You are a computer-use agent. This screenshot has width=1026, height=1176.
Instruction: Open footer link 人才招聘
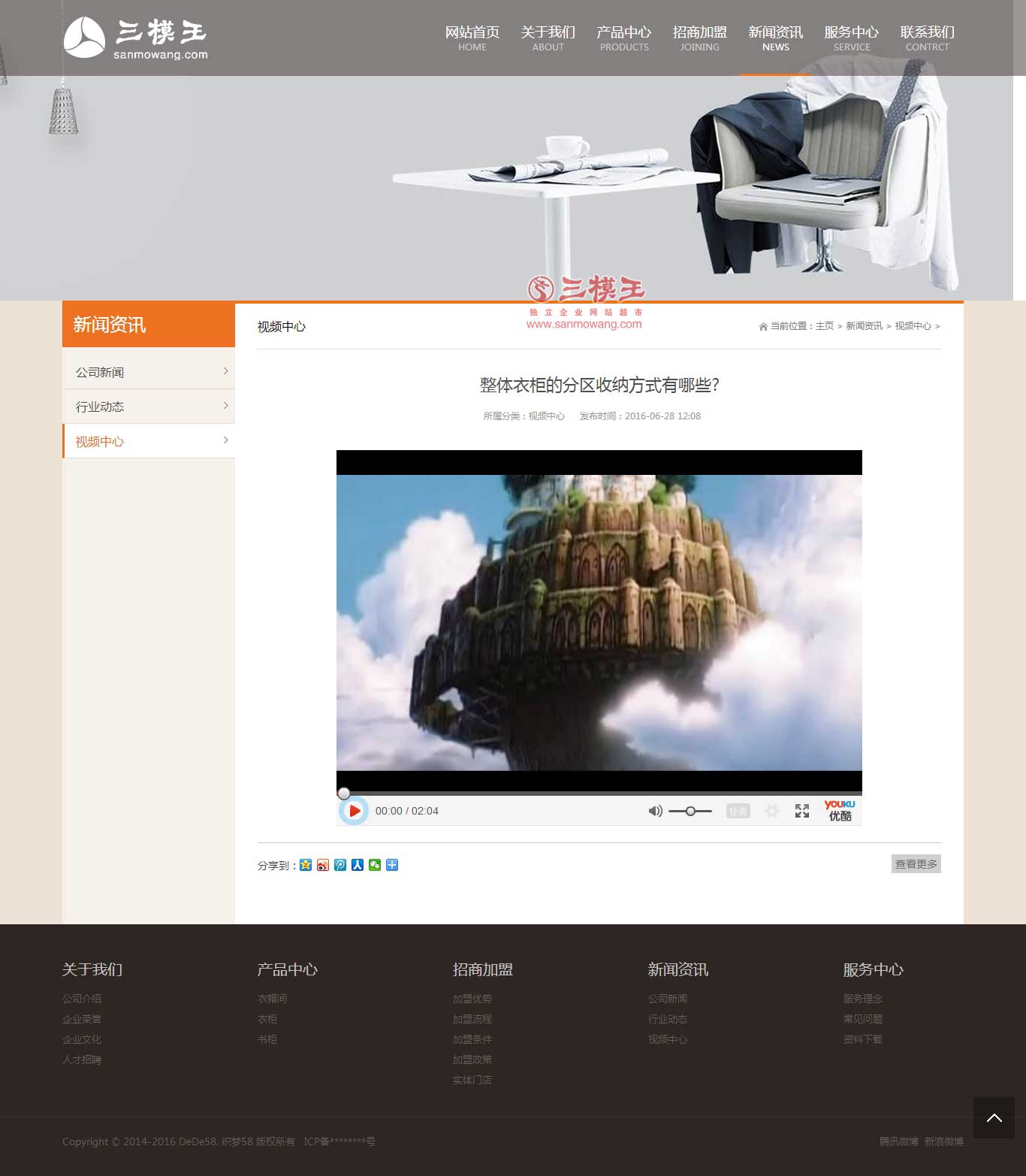(x=82, y=1060)
